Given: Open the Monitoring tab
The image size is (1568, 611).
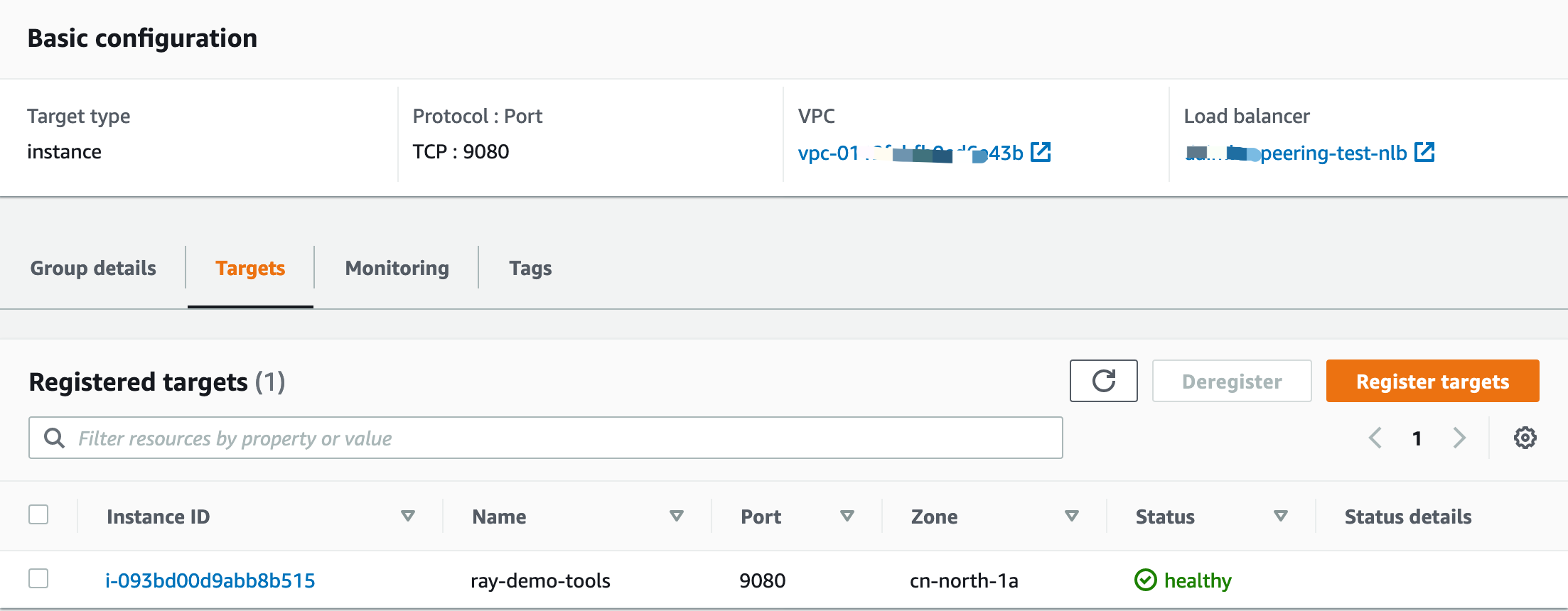Looking at the screenshot, I should point(397,268).
